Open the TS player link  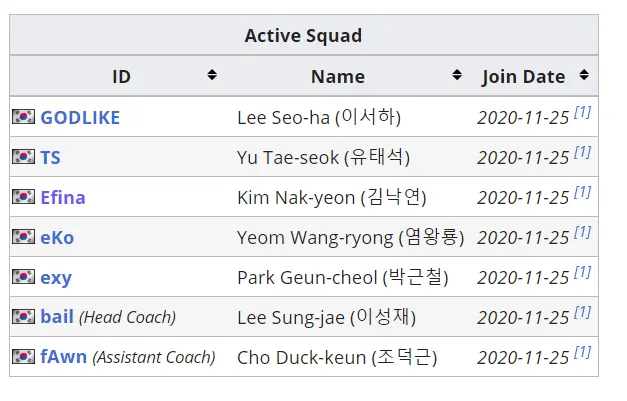point(51,157)
